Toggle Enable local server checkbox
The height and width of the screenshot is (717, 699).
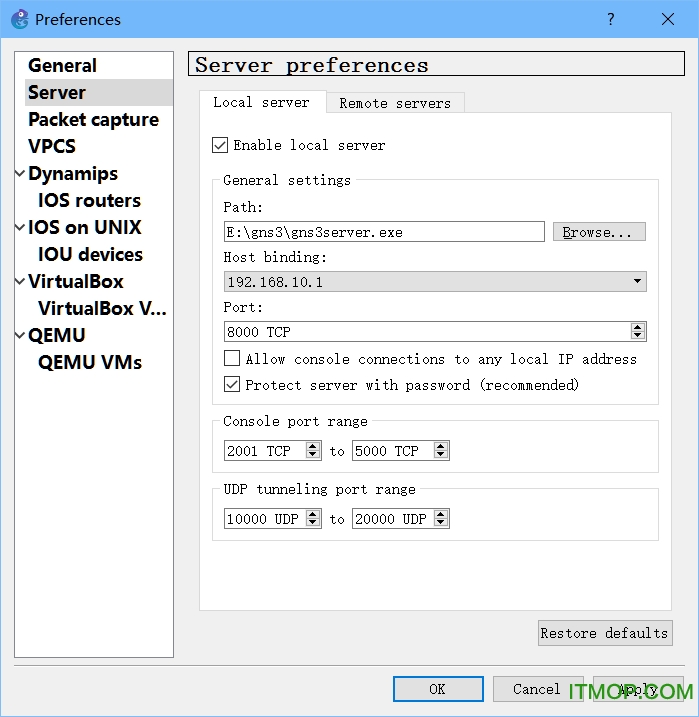tap(220, 145)
